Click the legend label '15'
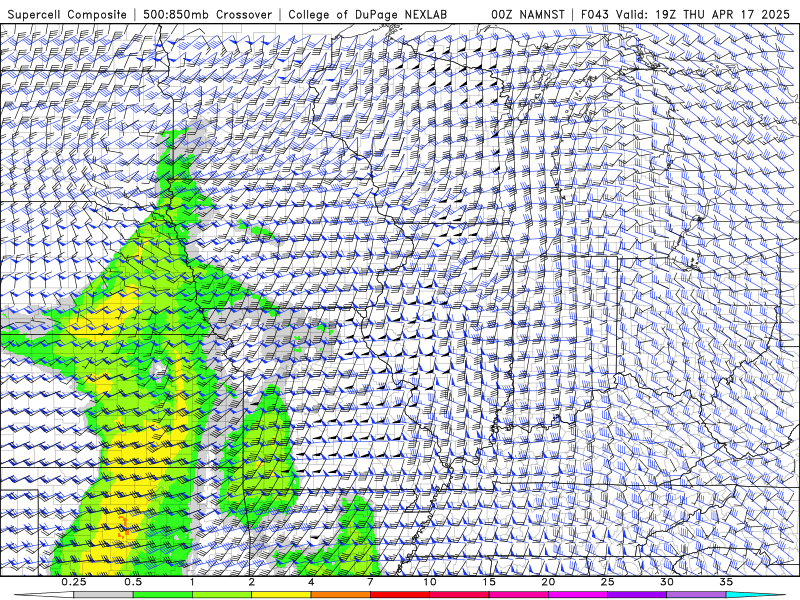 (489, 582)
